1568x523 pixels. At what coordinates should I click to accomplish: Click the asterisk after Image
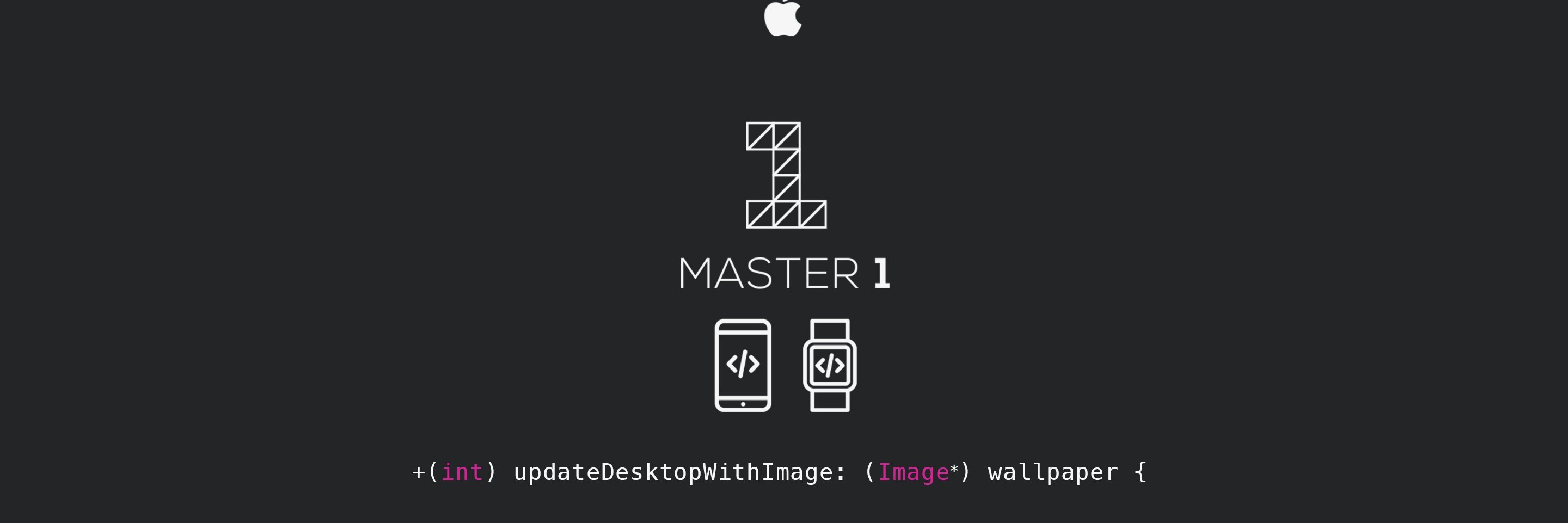[954, 469]
